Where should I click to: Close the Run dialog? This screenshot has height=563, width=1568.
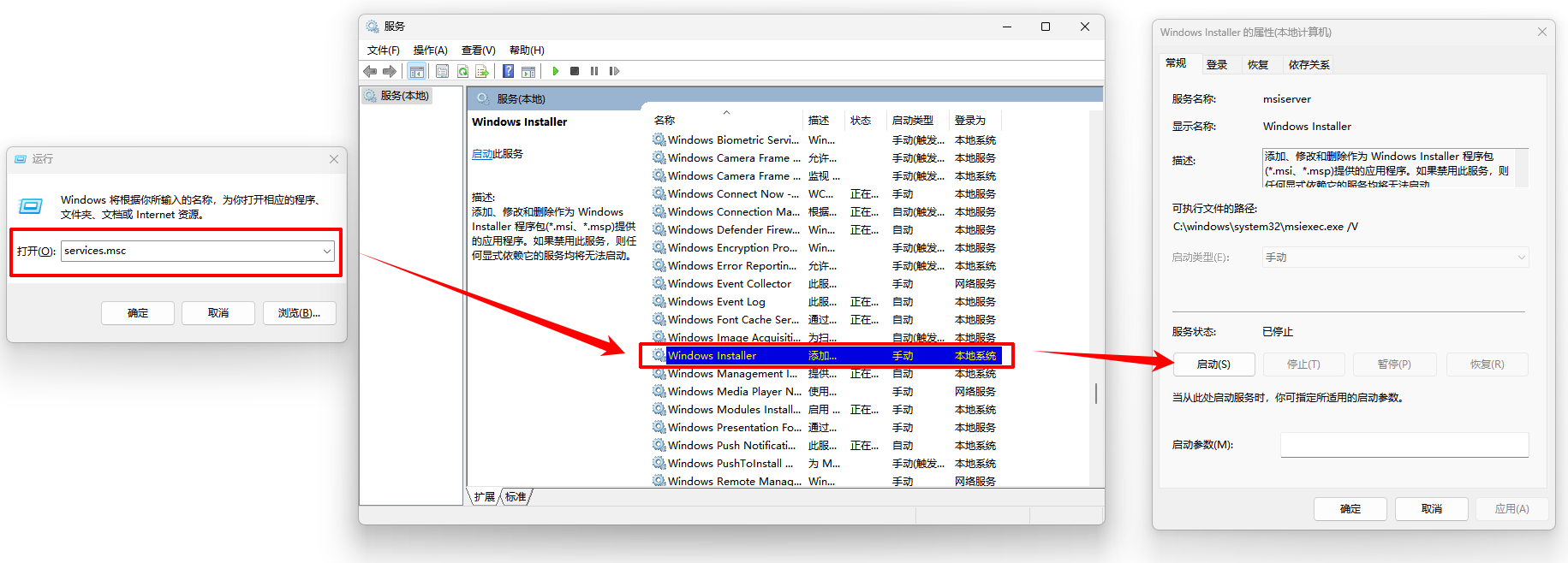[334, 159]
